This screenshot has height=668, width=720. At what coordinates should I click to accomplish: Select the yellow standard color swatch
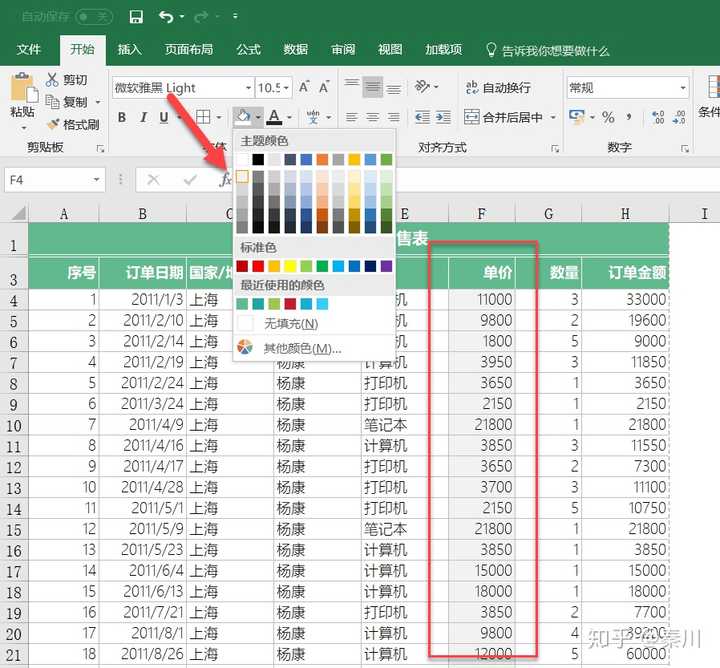(x=290, y=266)
